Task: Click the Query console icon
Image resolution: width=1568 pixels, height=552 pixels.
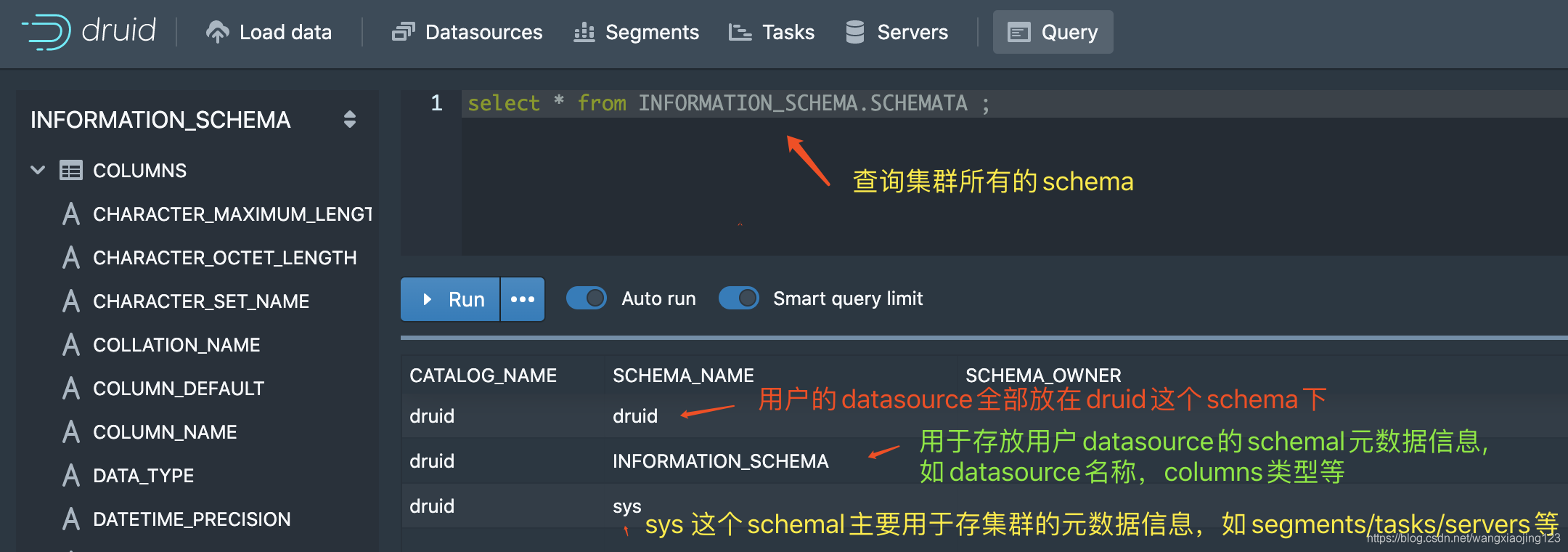Action: click(x=1018, y=33)
